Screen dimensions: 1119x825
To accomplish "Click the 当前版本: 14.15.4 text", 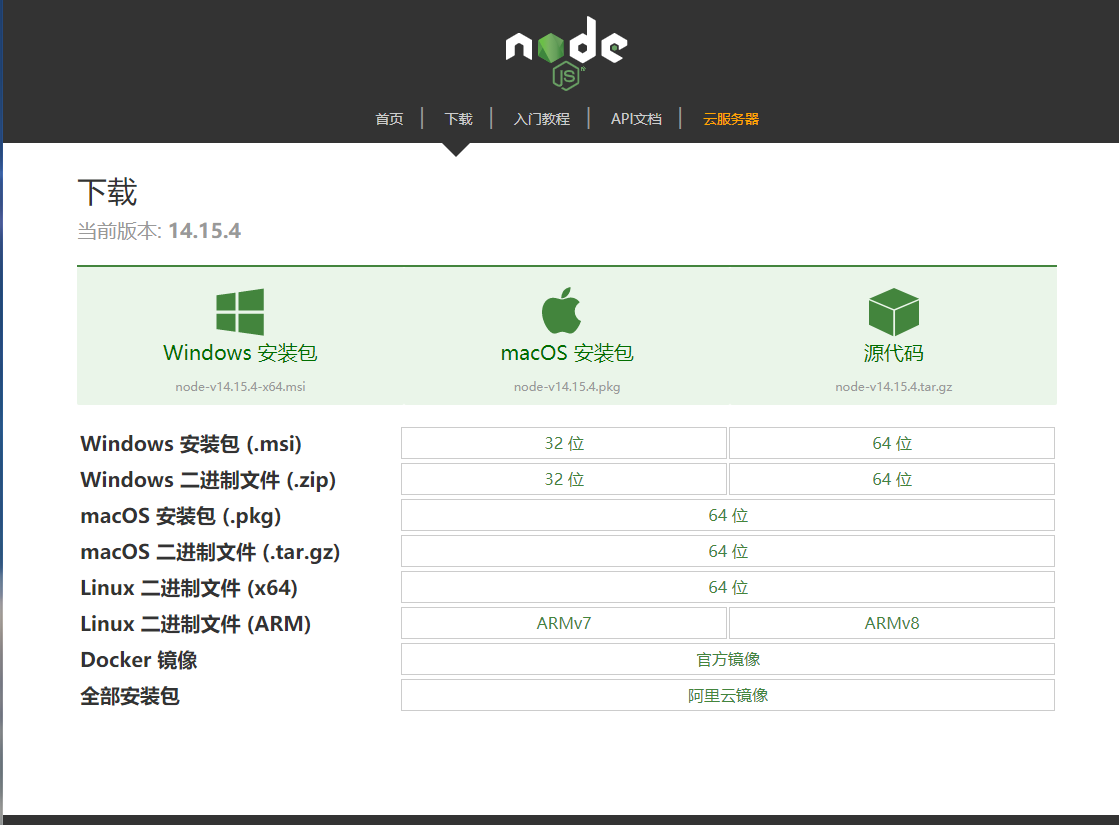I will pos(159,231).
